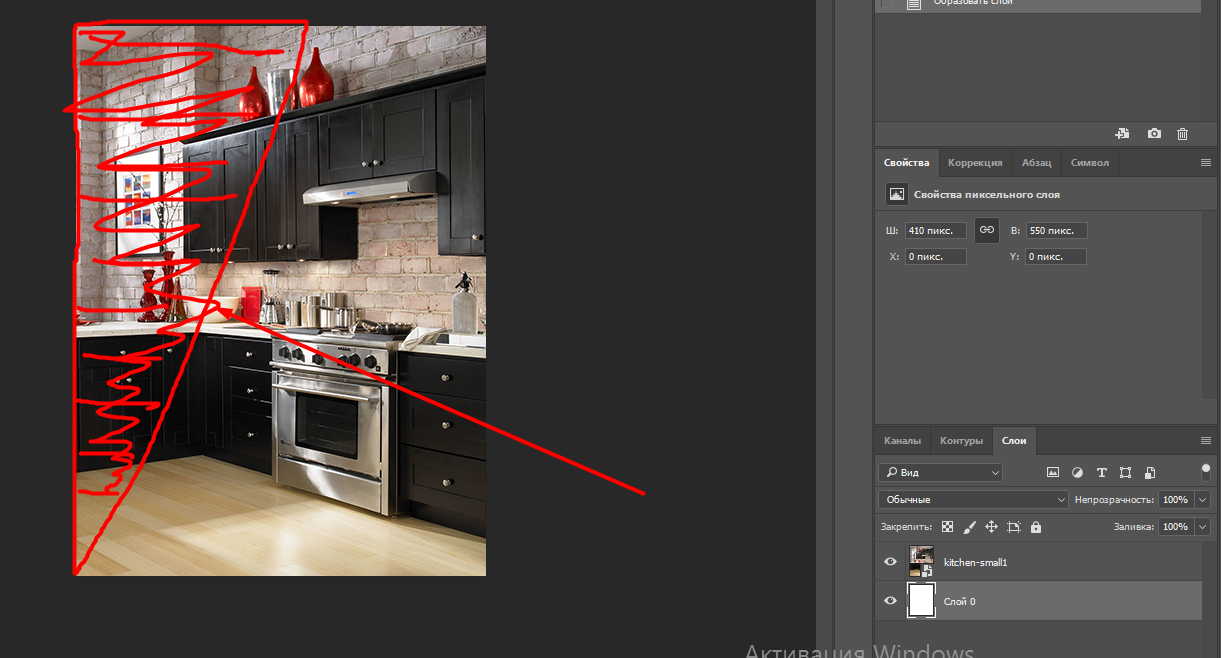Create new document from current history state
The width and height of the screenshot is (1221, 658).
pos(1123,134)
